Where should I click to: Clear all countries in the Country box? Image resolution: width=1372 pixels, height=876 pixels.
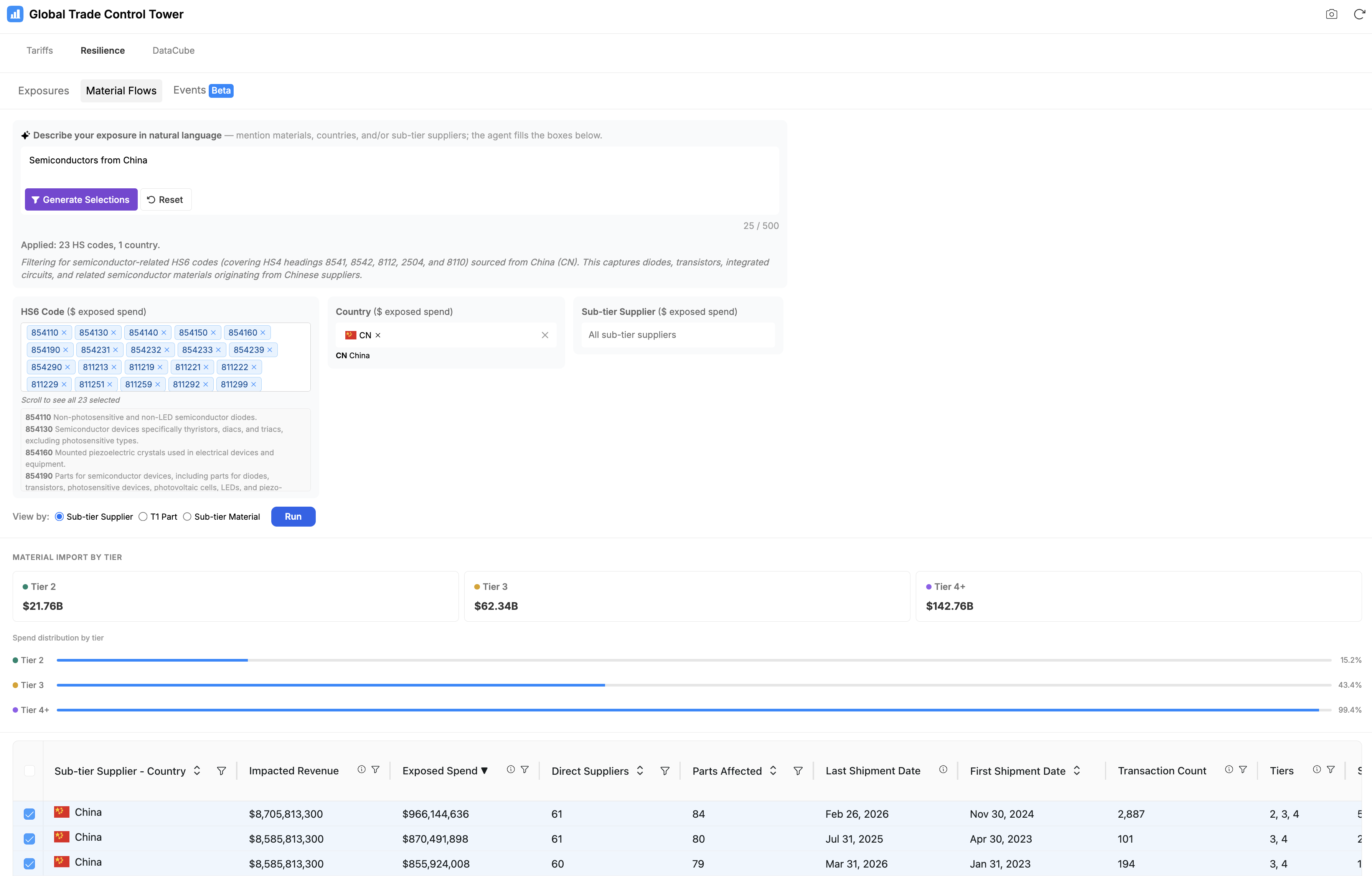pyautogui.click(x=545, y=335)
